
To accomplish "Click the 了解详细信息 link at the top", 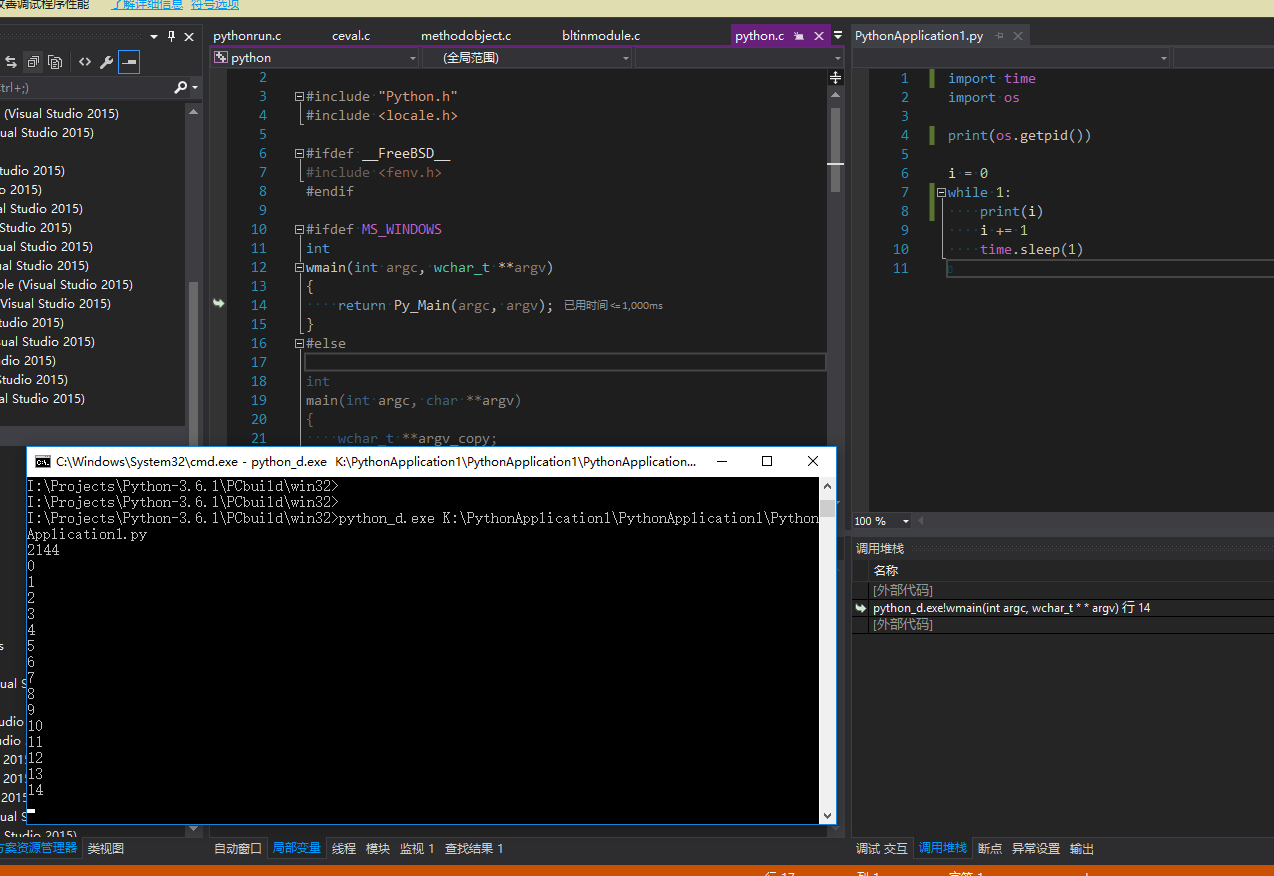I will pos(146,4).
